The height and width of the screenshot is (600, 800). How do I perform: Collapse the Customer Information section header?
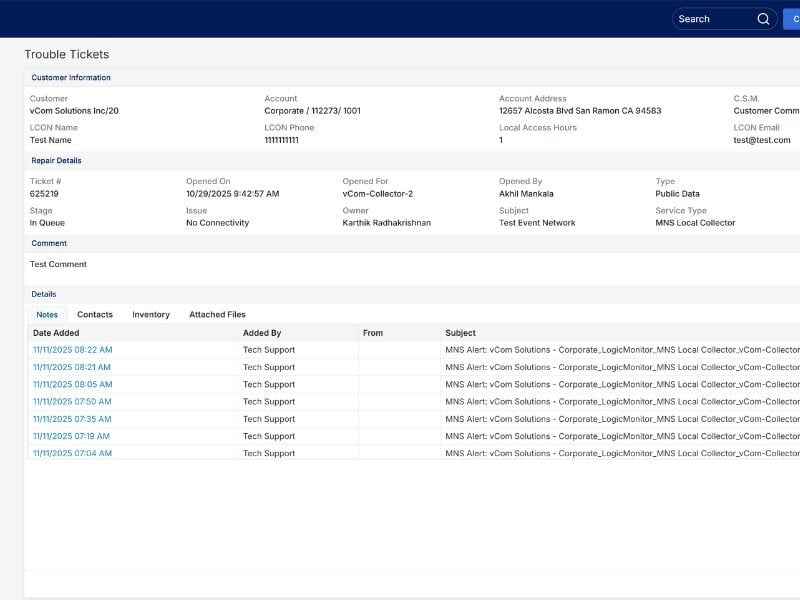coord(71,78)
